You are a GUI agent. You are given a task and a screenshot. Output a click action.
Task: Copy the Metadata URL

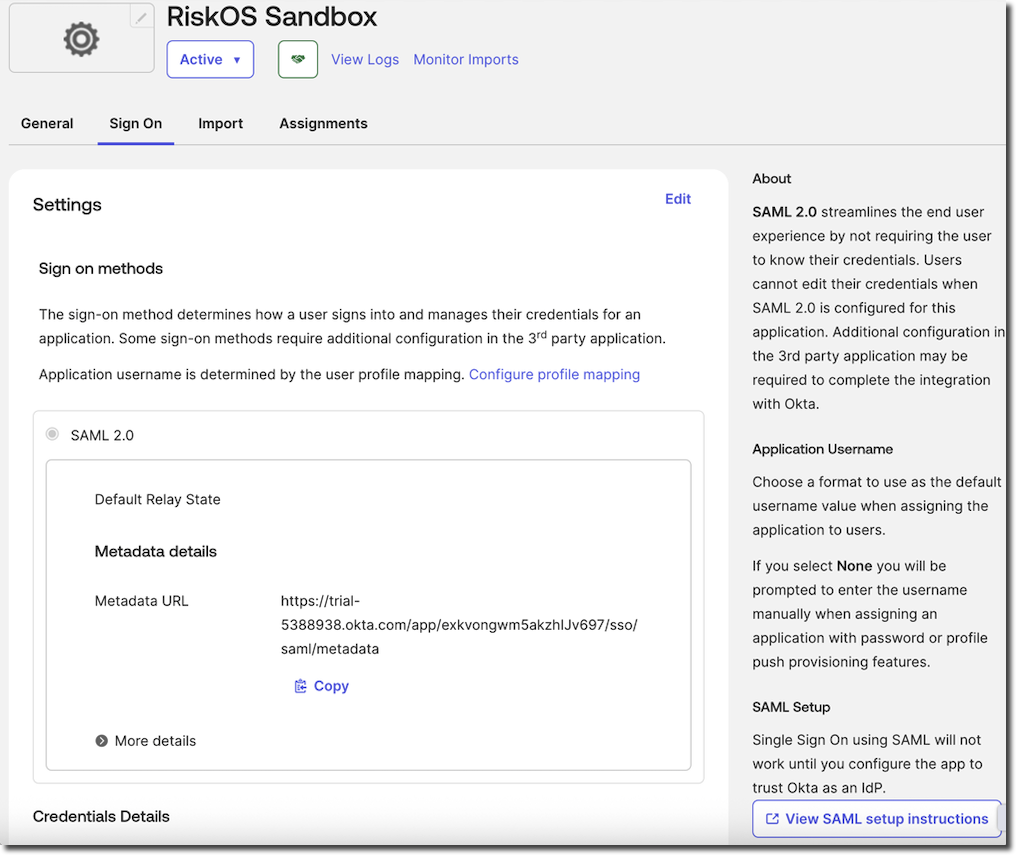(321, 686)
